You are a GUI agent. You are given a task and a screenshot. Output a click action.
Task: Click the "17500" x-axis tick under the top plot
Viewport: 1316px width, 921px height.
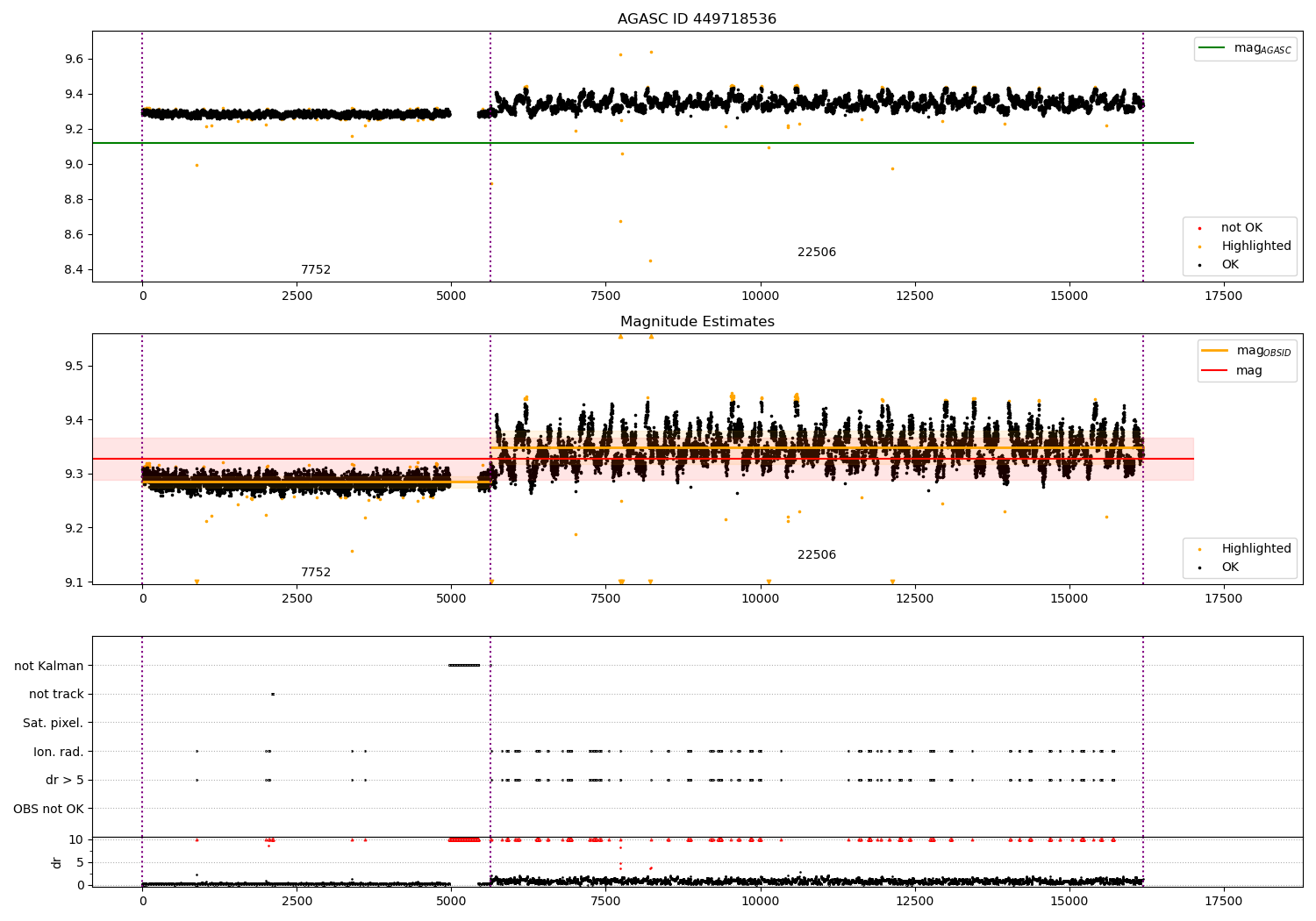click(x=1223, y=296)
